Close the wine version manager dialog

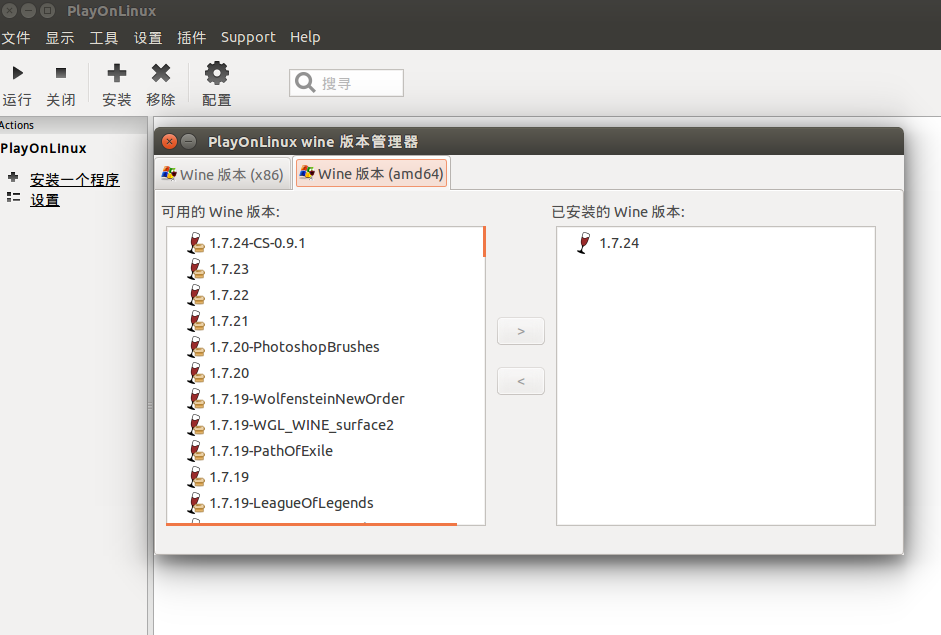(x=170, y=142)
